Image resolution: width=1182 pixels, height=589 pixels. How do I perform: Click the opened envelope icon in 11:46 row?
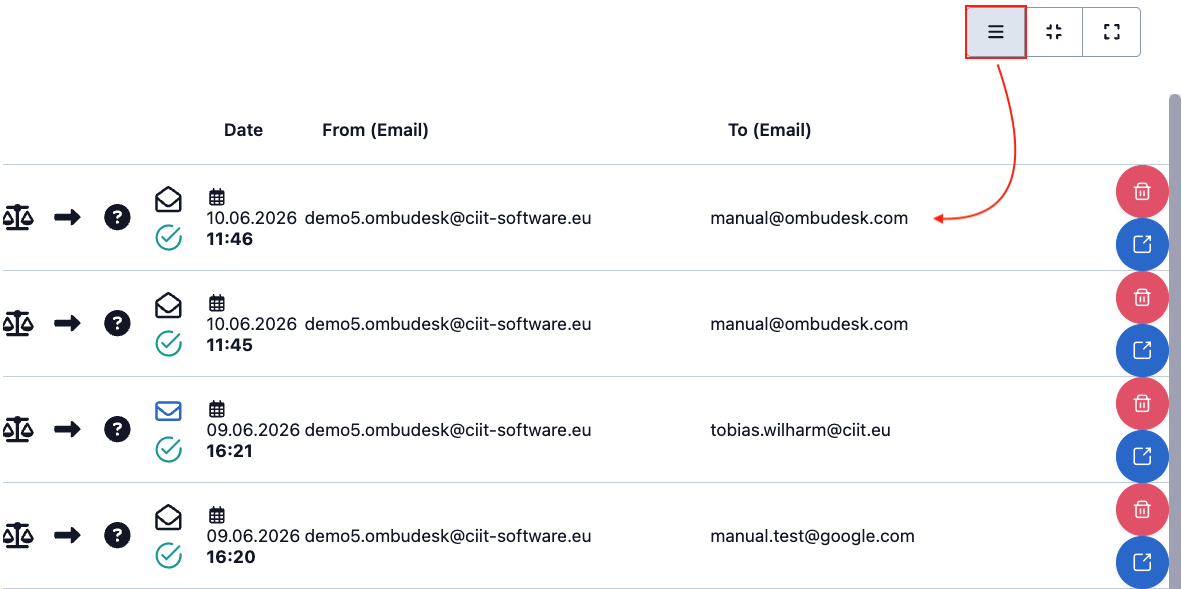[x=168, y=199]
